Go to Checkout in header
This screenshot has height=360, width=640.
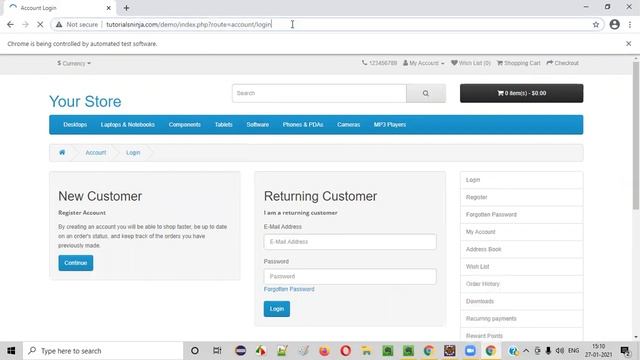point(562,63)
